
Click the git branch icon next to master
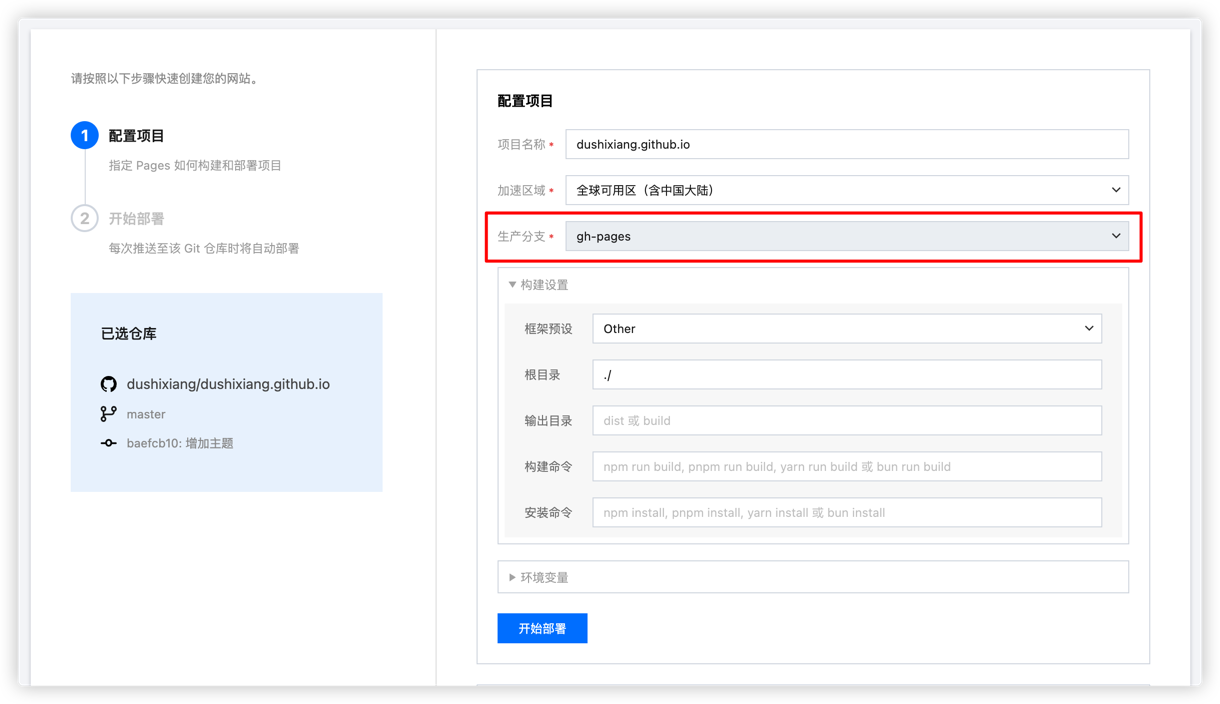(109, 414)
